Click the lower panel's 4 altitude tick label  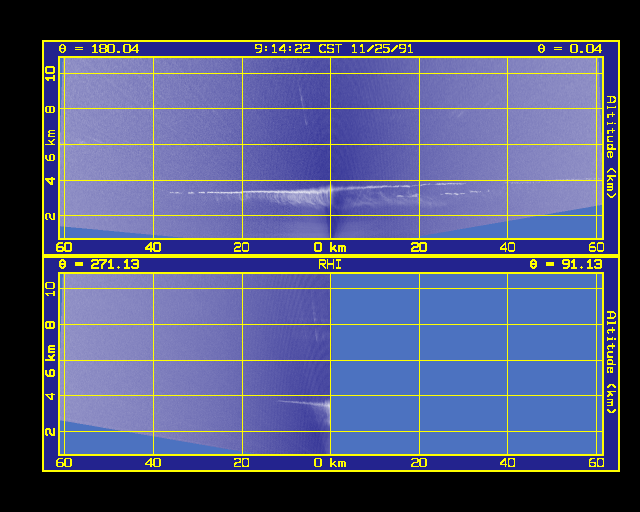tap(50, 396)
